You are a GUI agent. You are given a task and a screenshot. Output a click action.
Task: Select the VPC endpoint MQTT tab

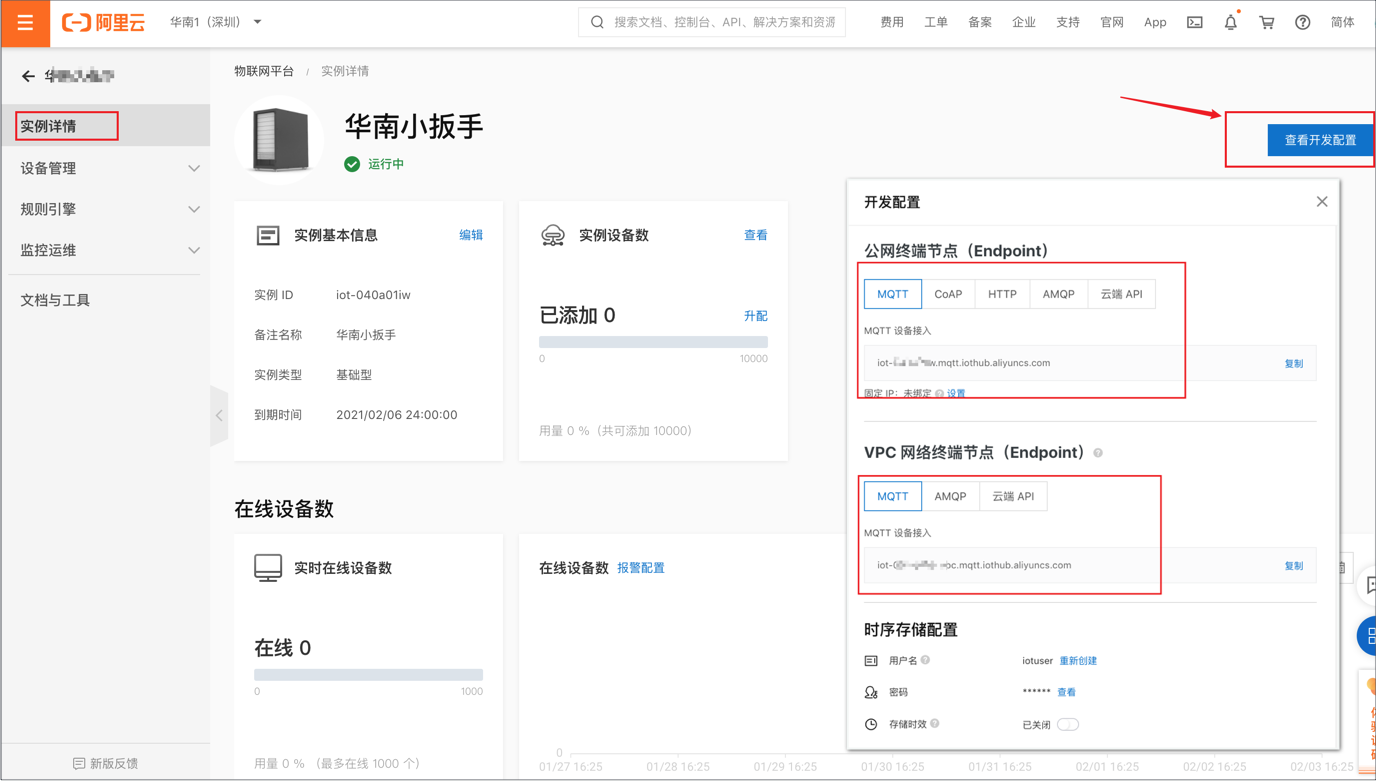[x=893, y=496]
